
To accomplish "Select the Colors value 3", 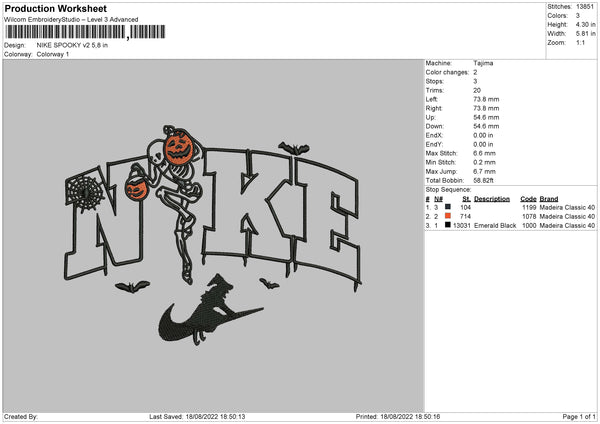I will [578, 16].
